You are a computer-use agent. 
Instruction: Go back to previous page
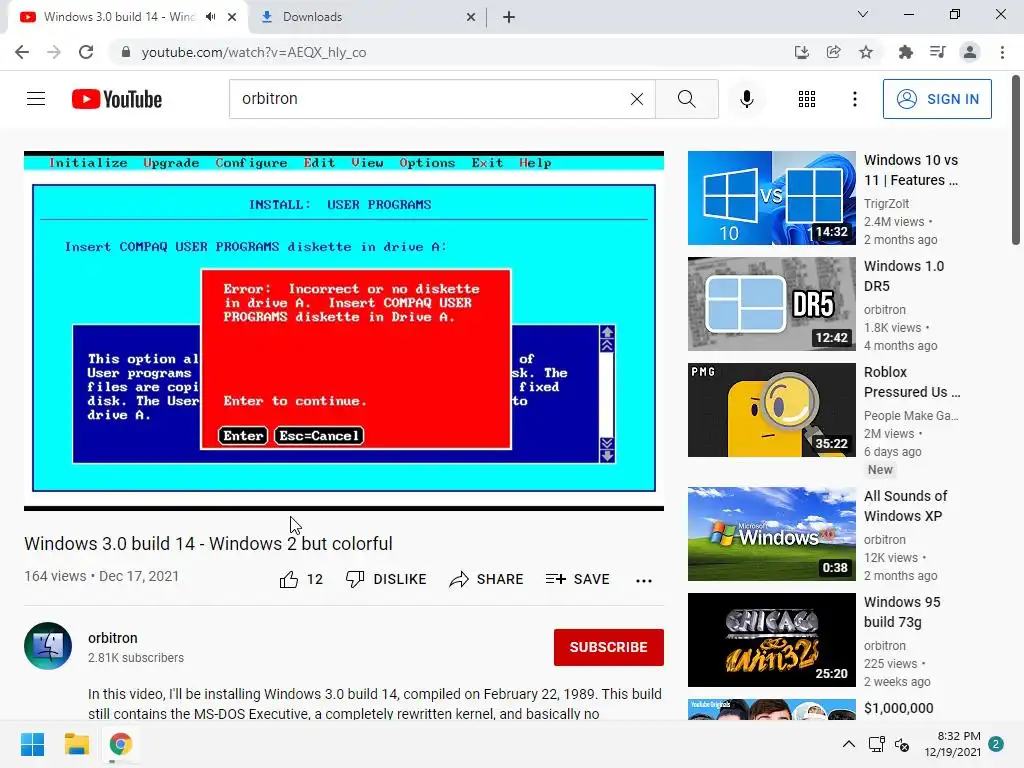[22, 52]
